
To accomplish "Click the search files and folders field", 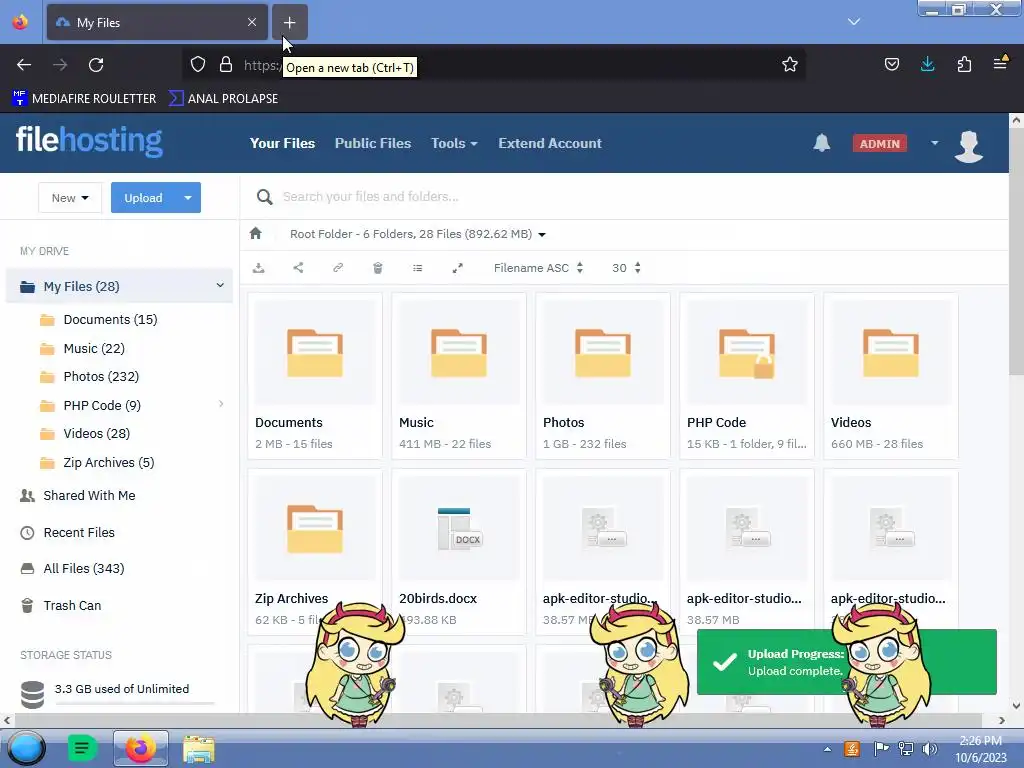I will (x=624, y=197).
